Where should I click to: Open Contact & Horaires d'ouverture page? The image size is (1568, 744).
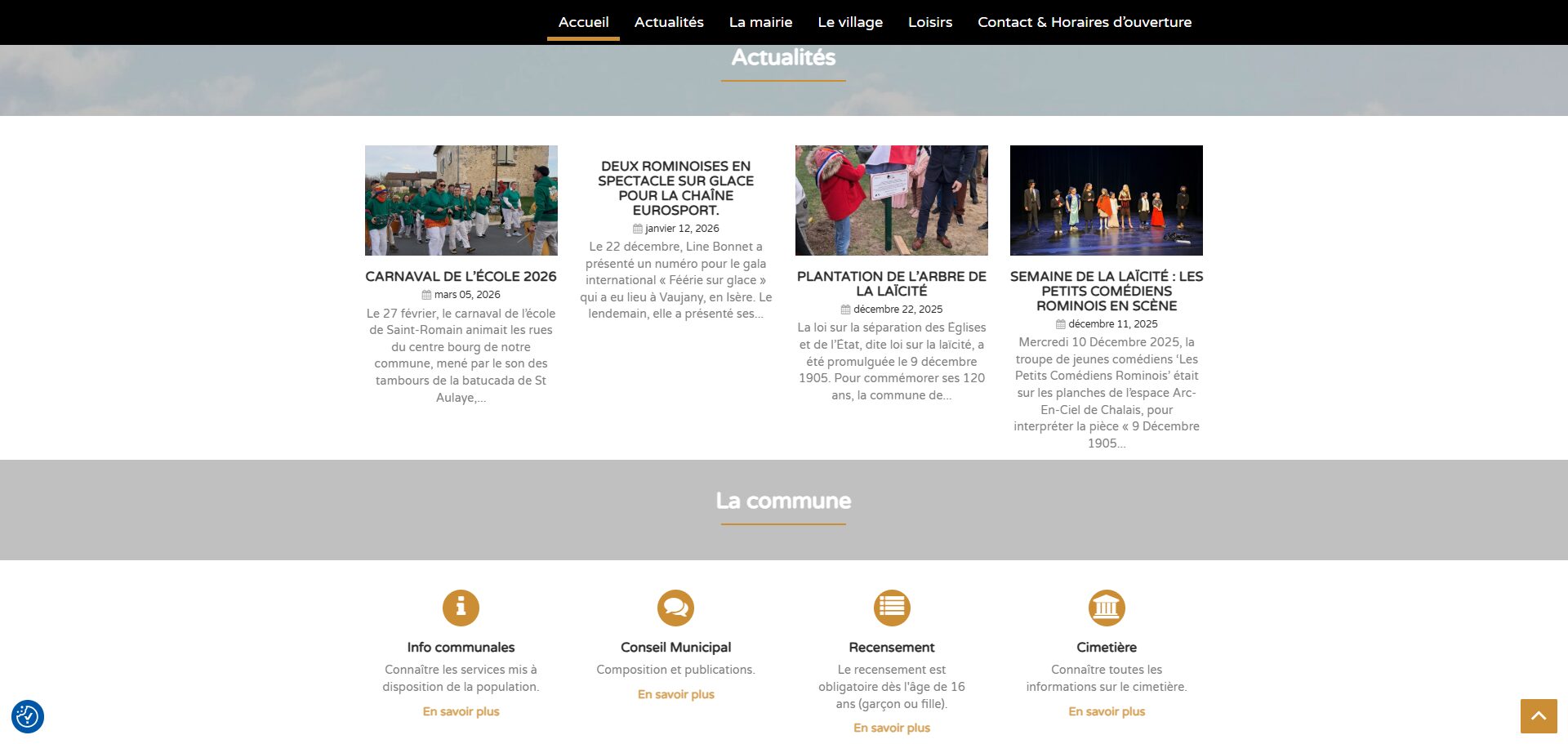tap(1085, 22)
